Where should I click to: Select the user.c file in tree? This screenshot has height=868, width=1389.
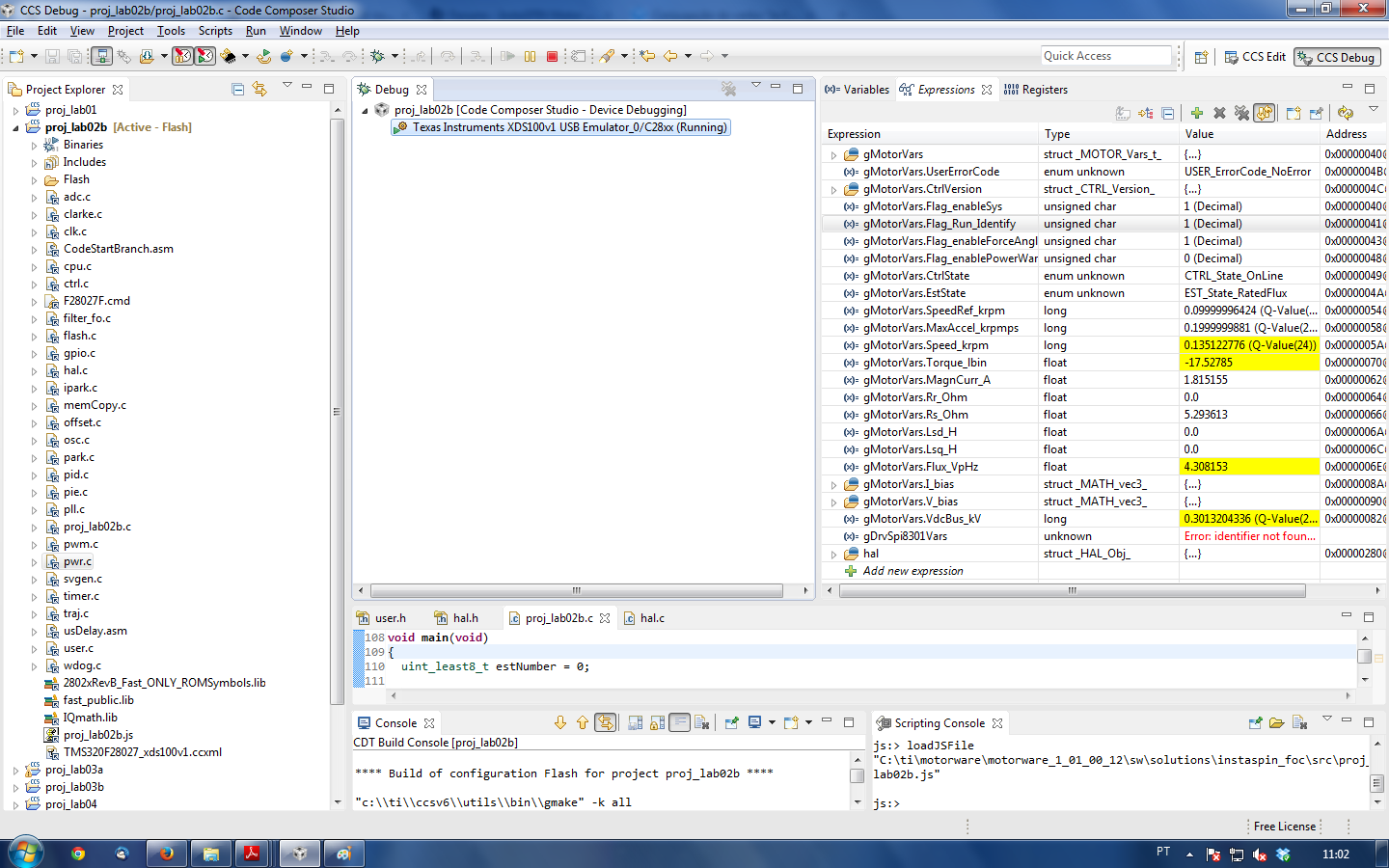[x=78, y=648]
